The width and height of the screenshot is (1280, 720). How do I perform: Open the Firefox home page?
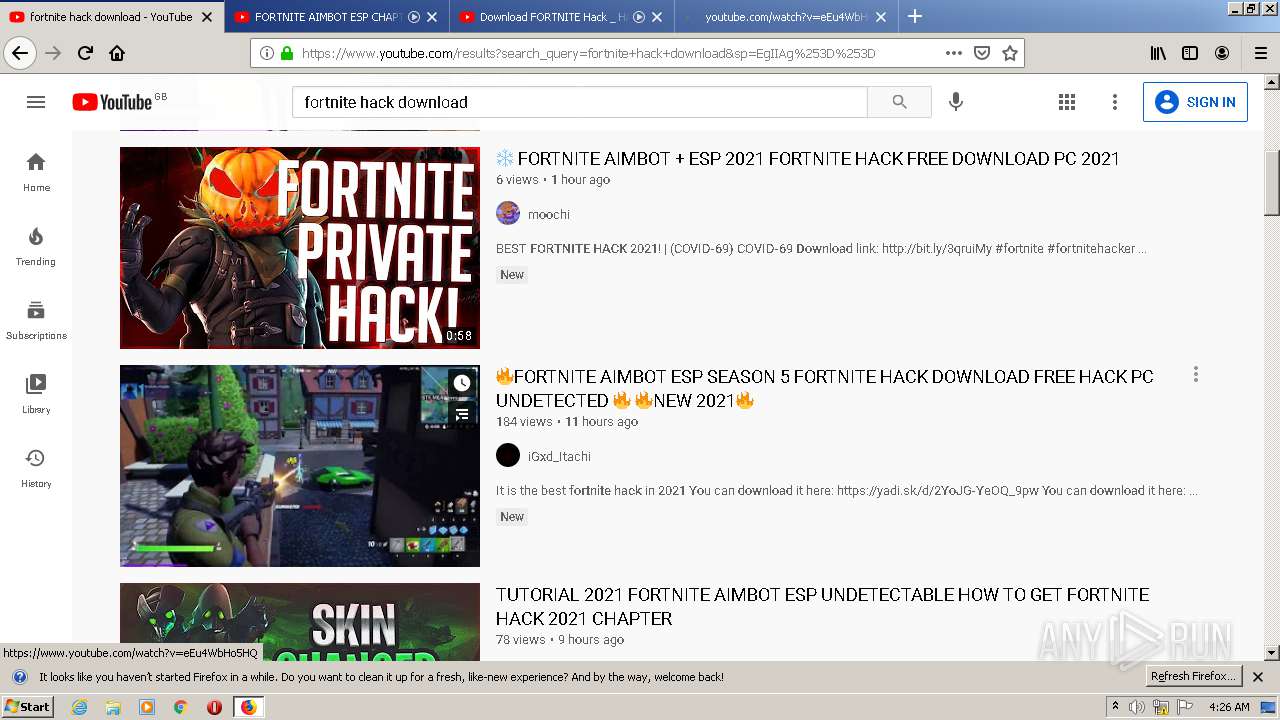pos(117,53)
